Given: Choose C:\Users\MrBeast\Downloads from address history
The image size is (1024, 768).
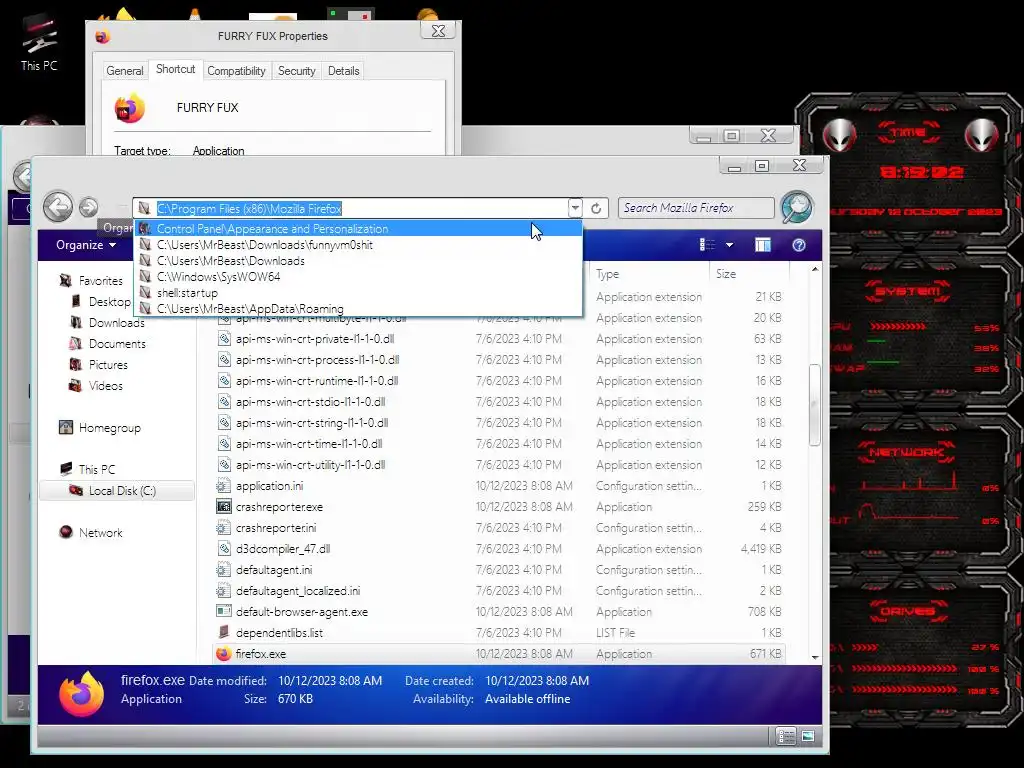Looking at the screenshot, I should [358, 261].
